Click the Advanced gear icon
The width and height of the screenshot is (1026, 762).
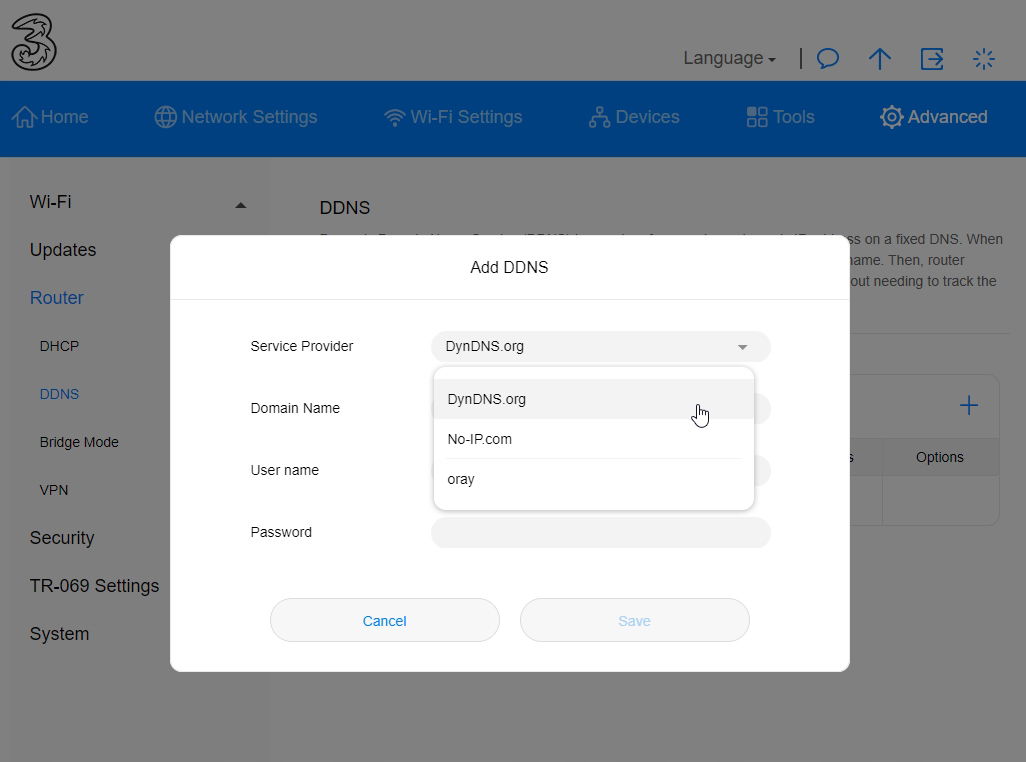891,117
